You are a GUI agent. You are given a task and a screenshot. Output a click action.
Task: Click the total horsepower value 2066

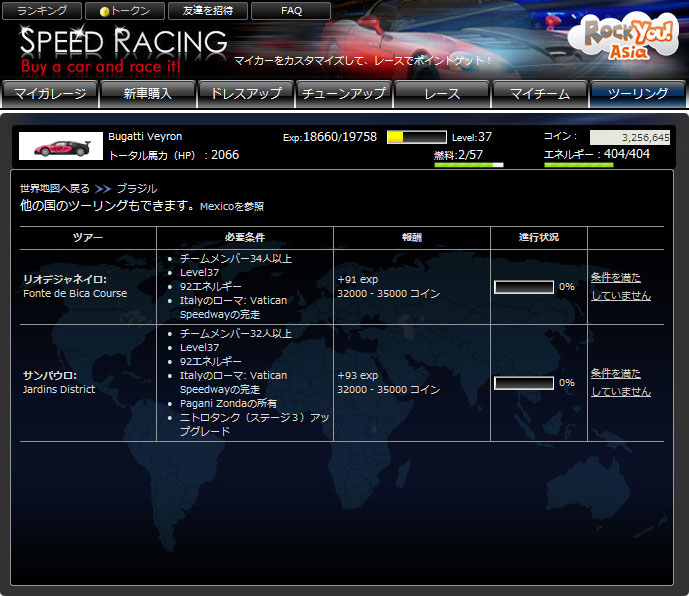225,155
